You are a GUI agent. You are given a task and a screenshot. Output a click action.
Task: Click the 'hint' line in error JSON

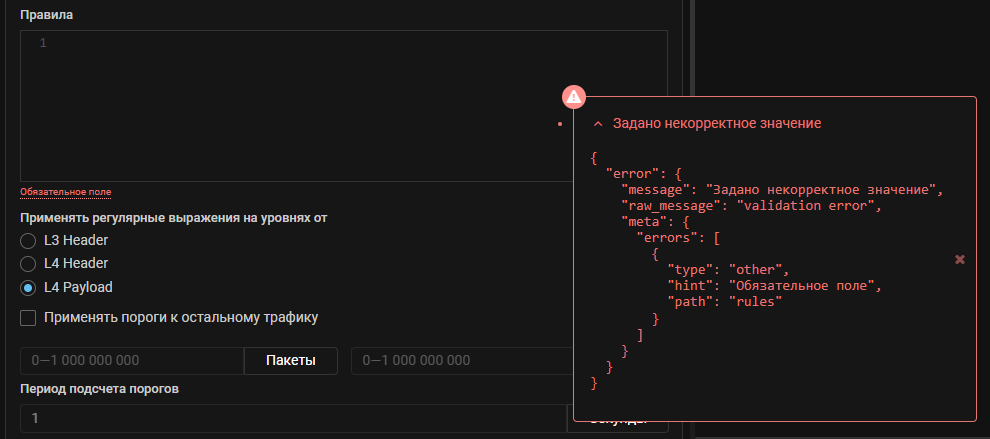click(775, 286)
